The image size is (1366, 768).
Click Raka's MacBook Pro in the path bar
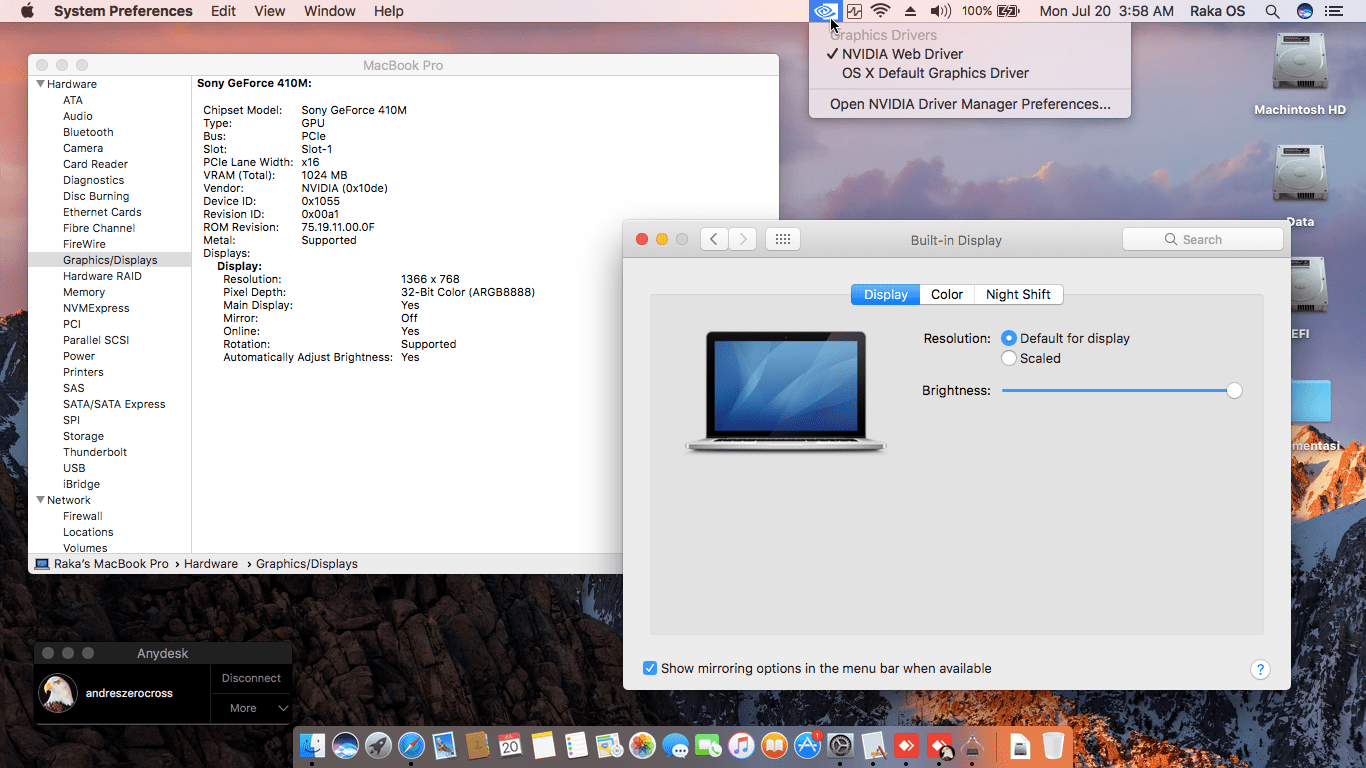pos(102,564)
